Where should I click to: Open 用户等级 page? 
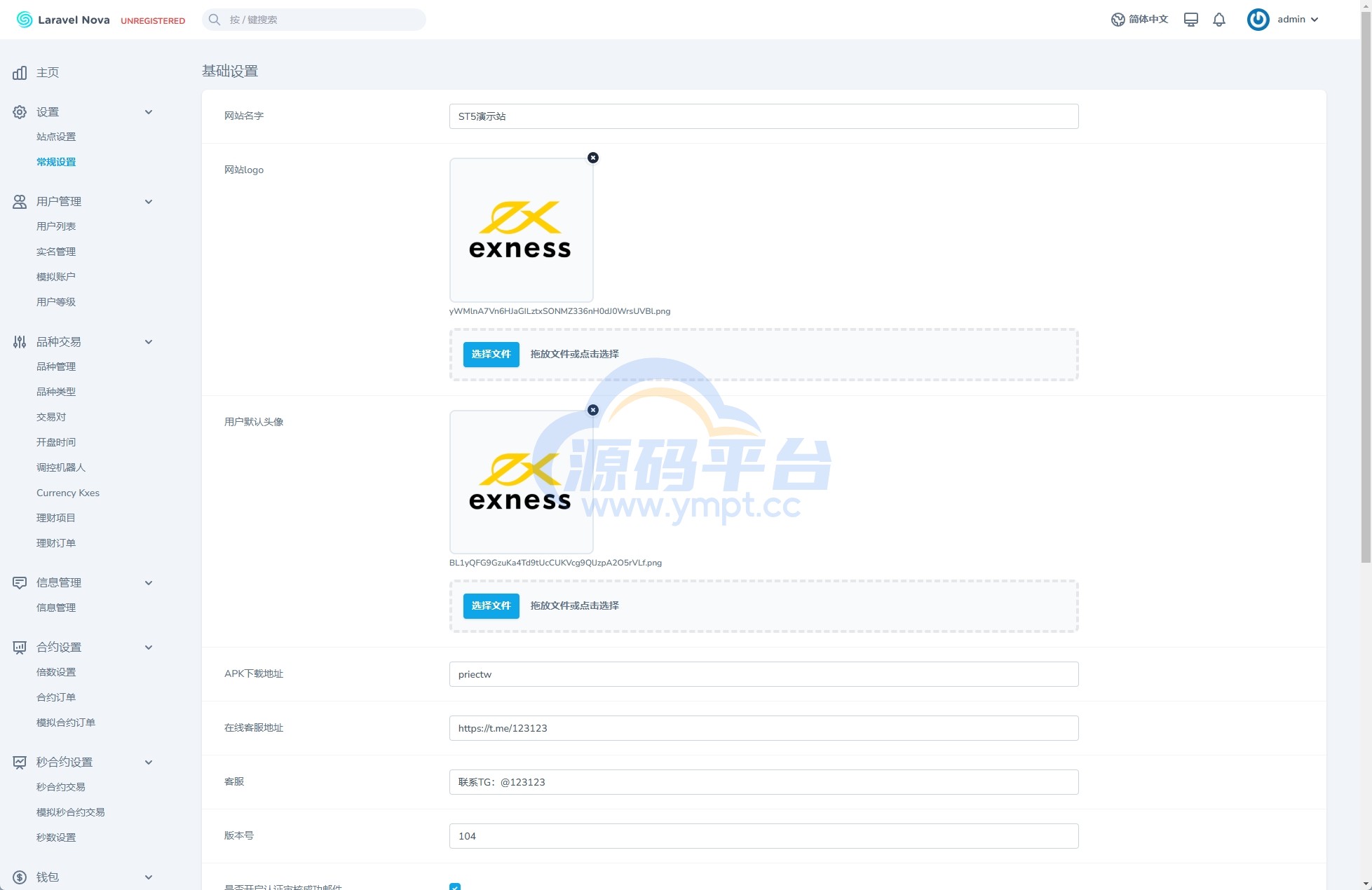(x=56, y=302)
